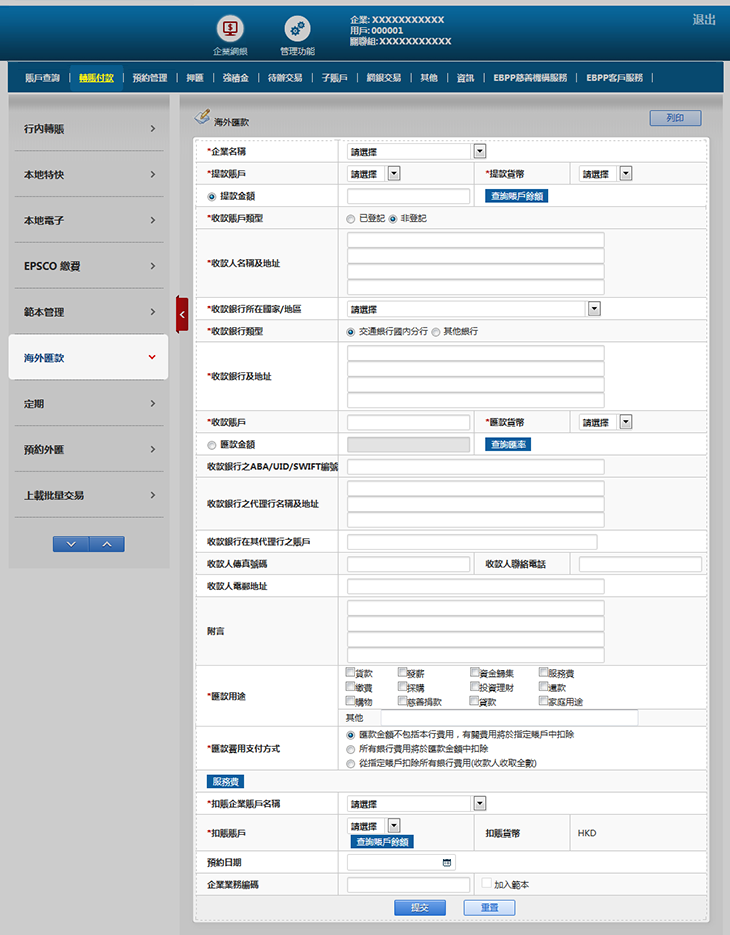
Task: Open the 企業名稱 dropdown
Action: pyautogui.click(x=480, y=151)
